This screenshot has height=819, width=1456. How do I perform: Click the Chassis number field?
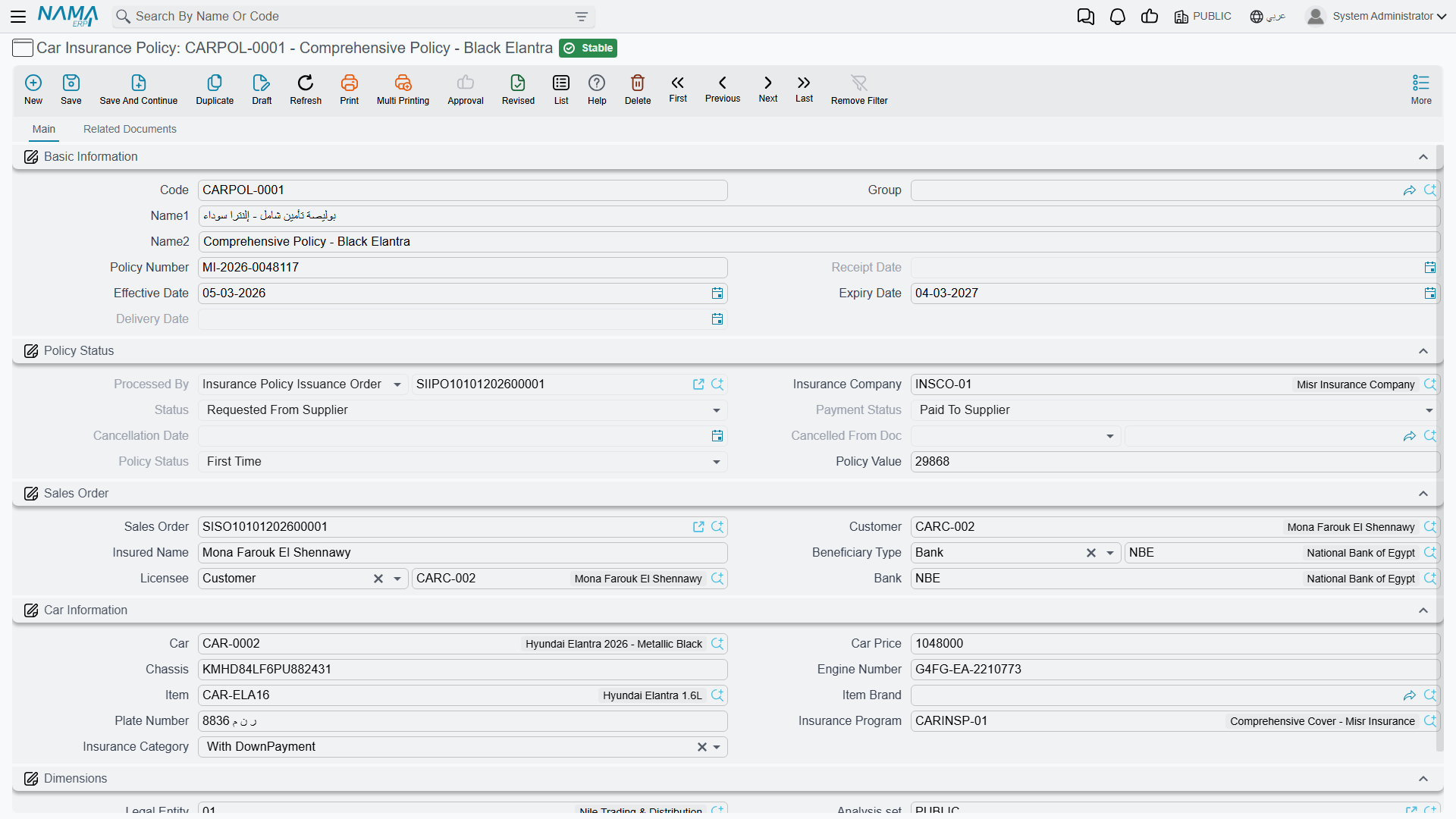[463, 670]
